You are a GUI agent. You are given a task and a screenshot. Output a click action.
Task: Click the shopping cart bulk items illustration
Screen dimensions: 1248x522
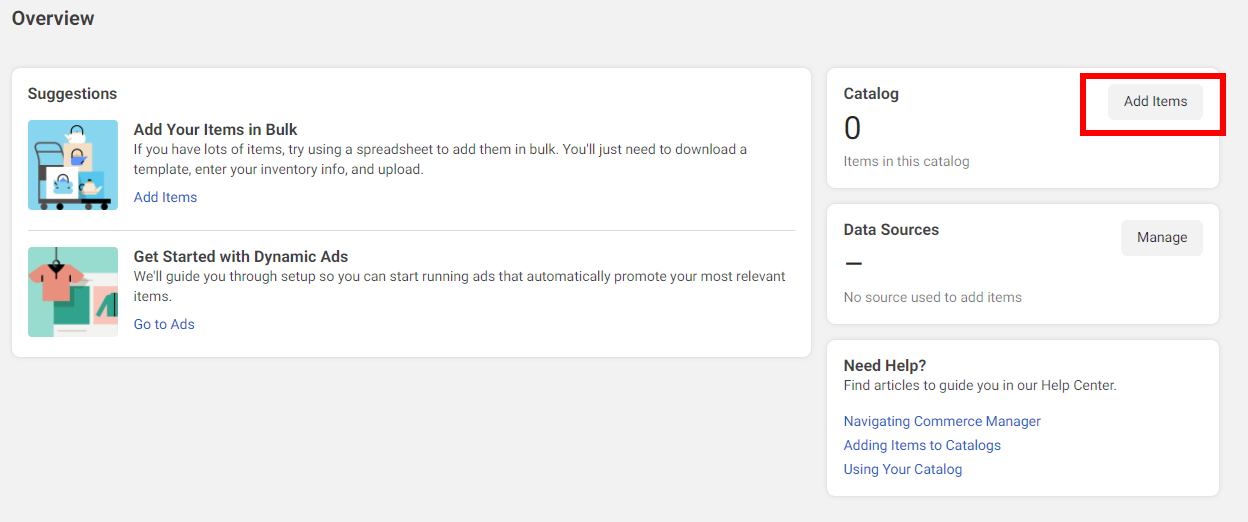tap(73, 165)
